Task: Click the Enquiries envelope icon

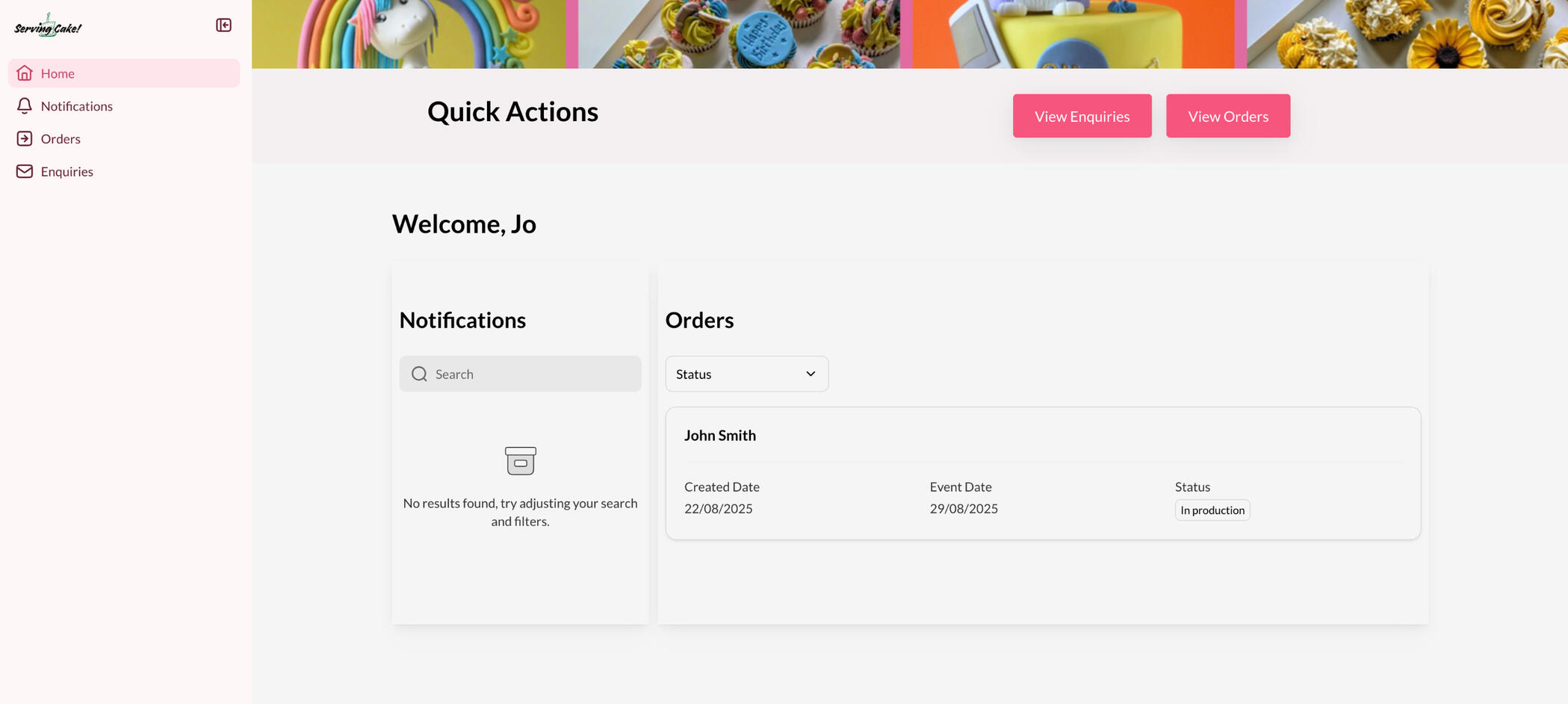Action: [x=25, y=171]
